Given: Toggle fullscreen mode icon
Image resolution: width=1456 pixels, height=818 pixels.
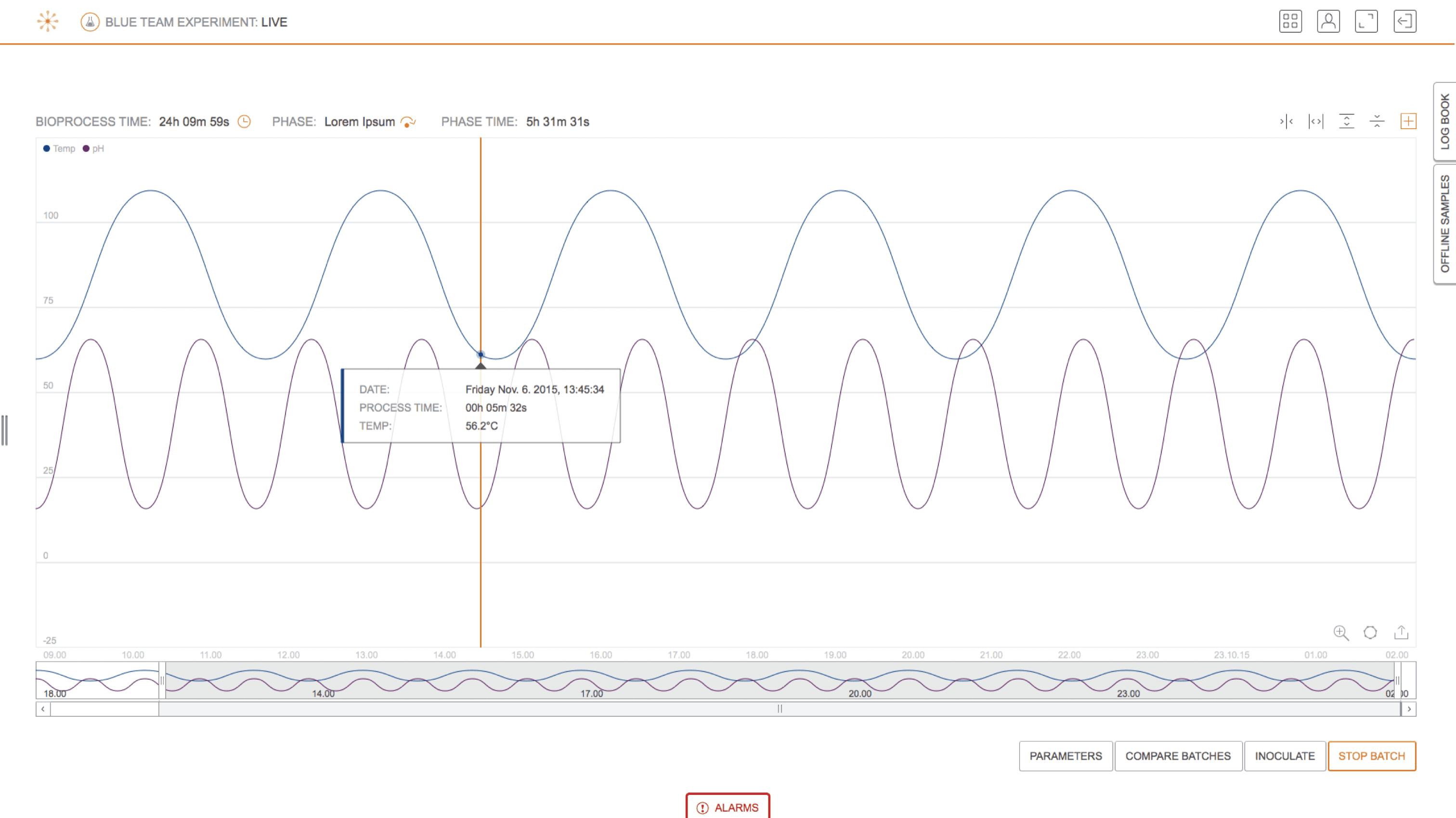Looking at the screenshot, I should pos(1366,22).
